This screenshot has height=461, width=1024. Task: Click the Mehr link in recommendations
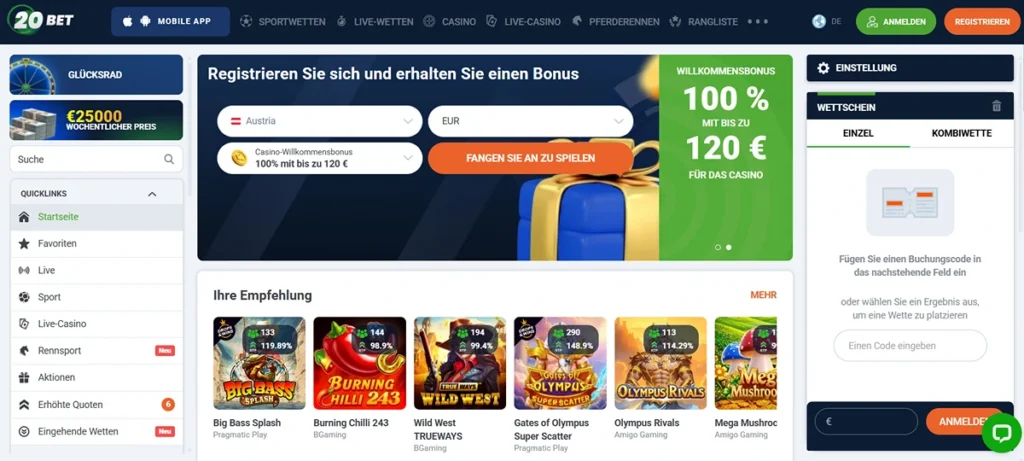(x=763, y=295)
